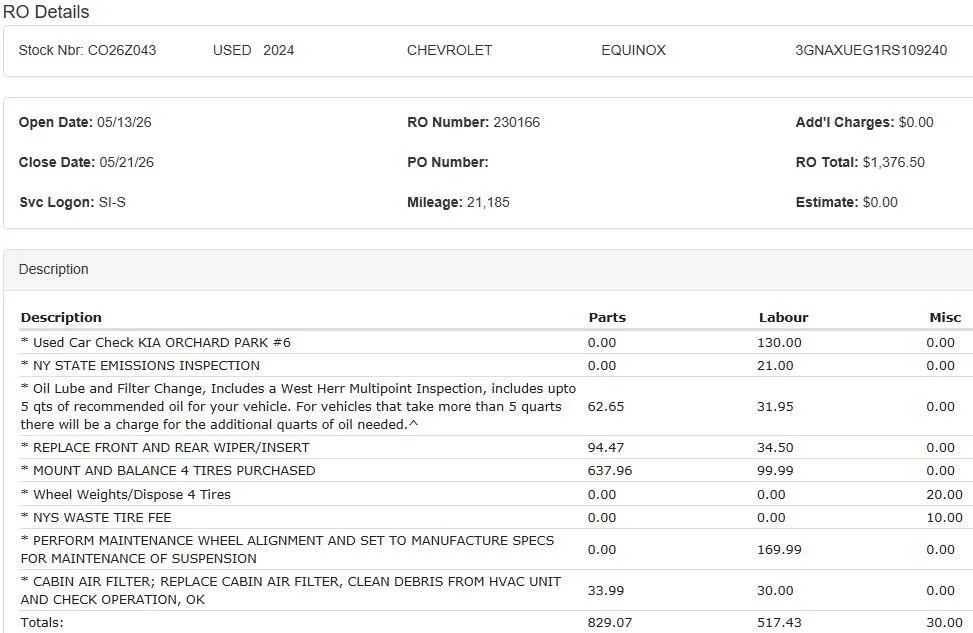
Task: Select the NYS WASTE TIRE FEE row
Action: (491, 518)
